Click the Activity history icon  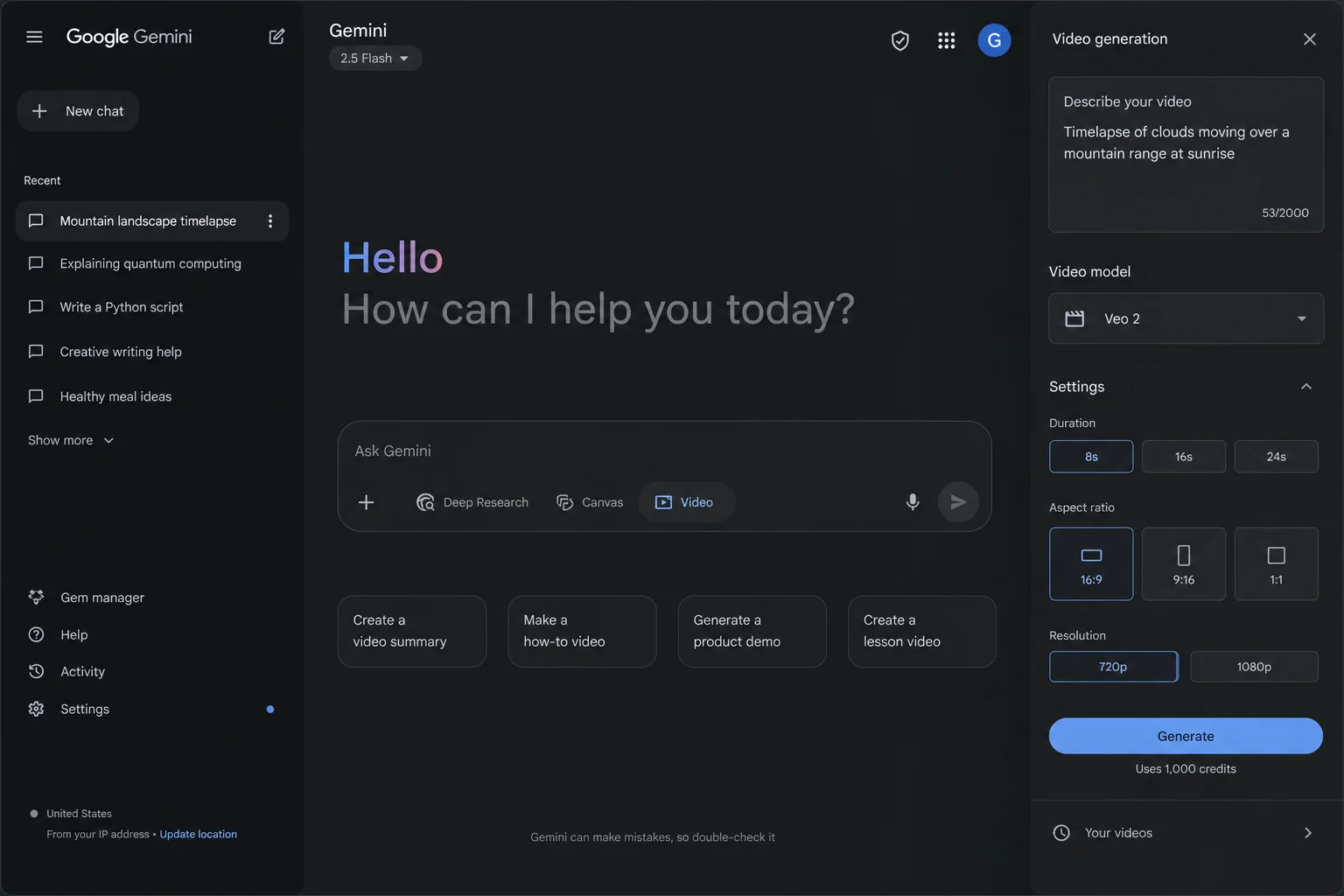point(36,671)
